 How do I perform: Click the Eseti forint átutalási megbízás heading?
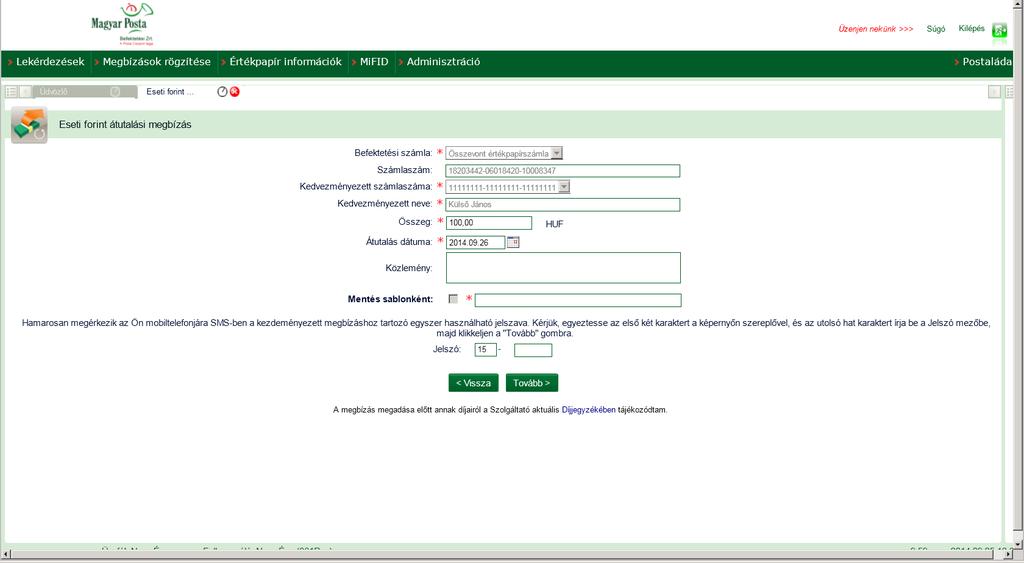click(125, 125)
